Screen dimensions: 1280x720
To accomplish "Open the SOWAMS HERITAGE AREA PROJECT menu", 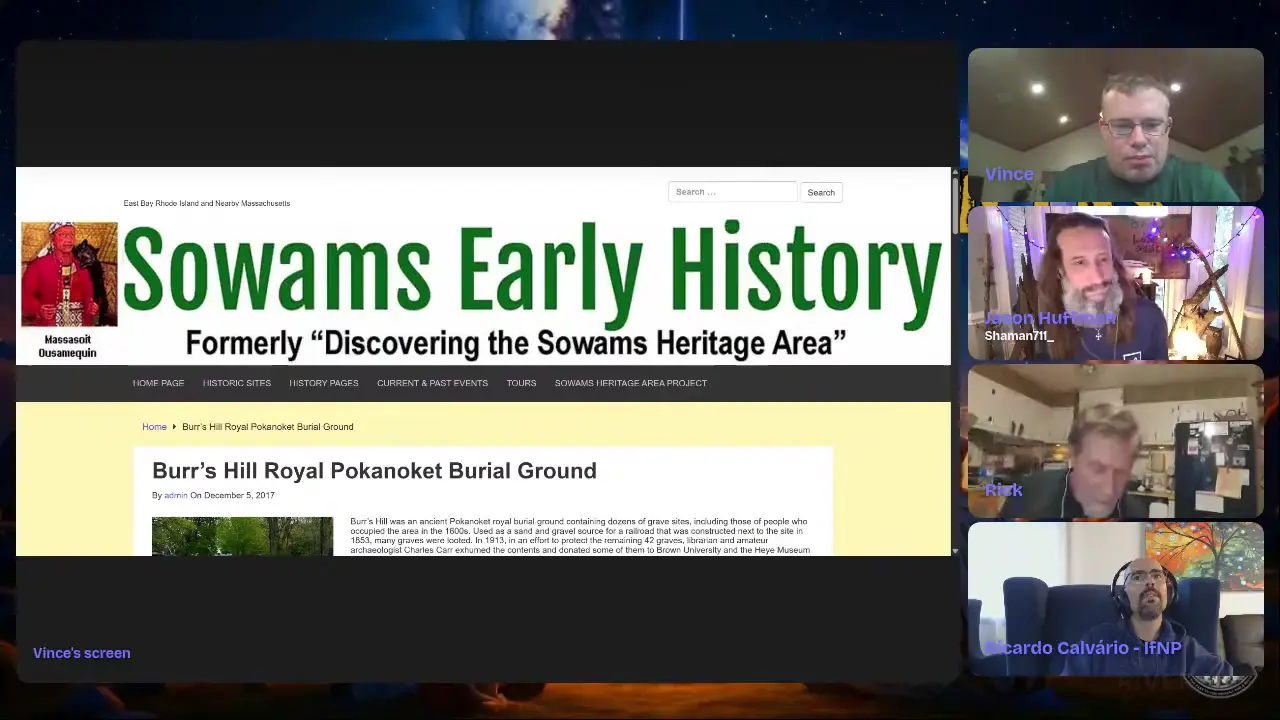I will coord(631,383).
